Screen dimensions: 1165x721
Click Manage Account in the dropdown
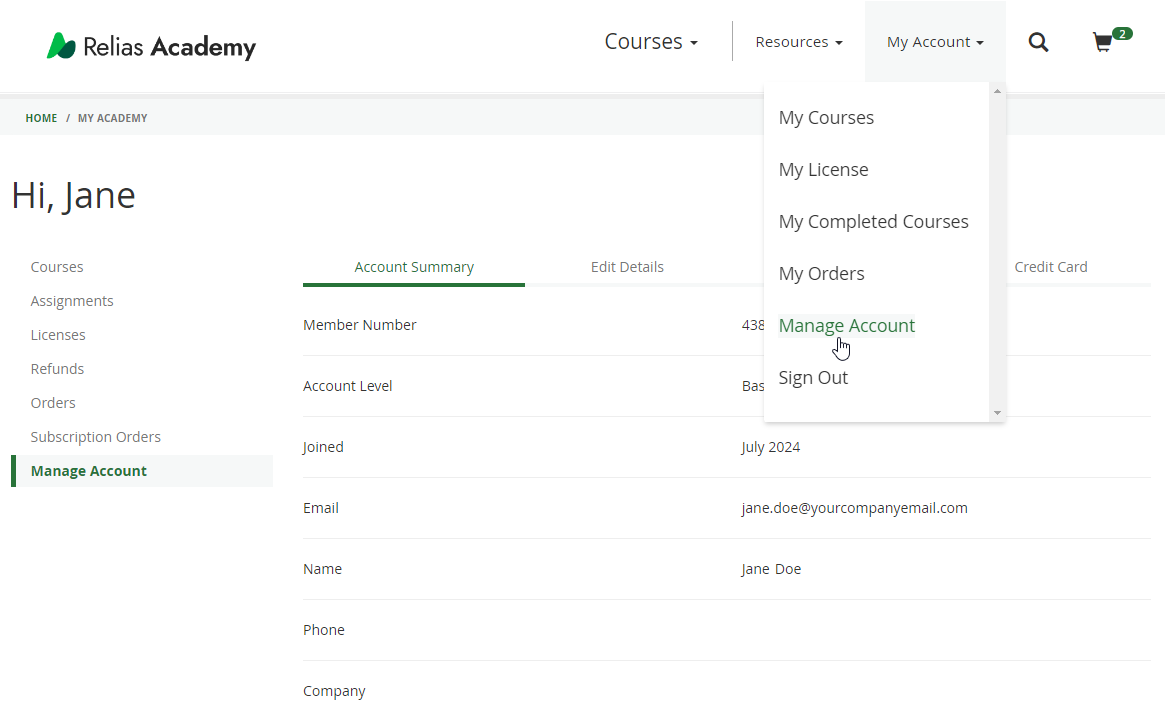pos(846,325)
